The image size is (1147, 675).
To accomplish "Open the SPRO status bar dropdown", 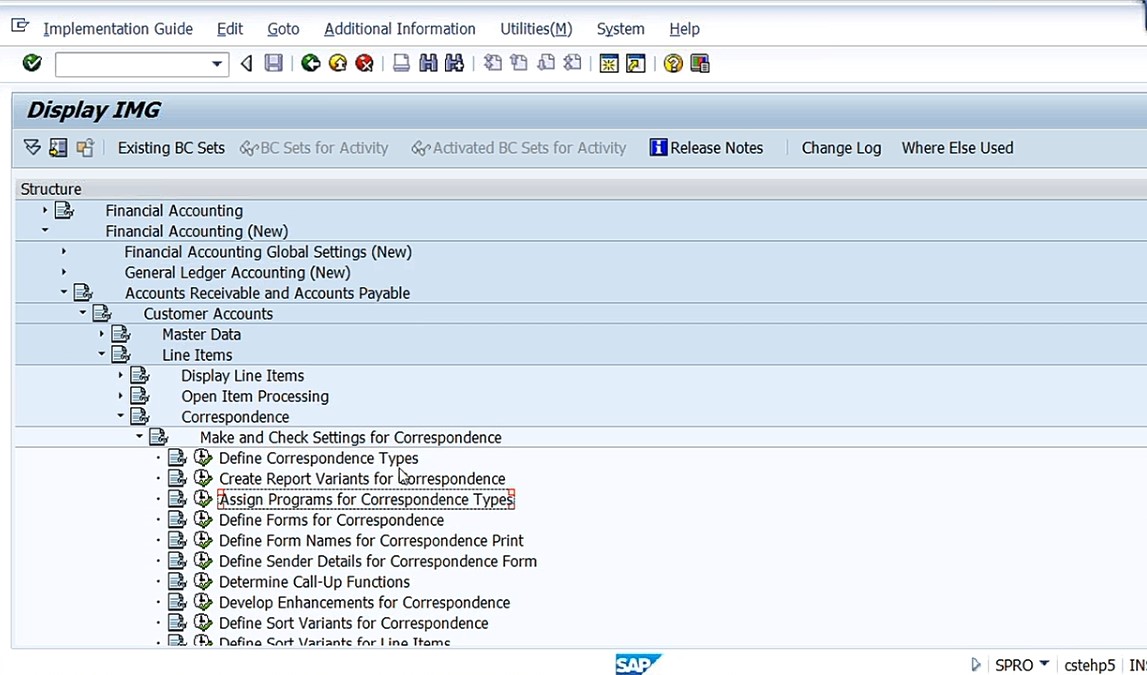I will 1044,663.
